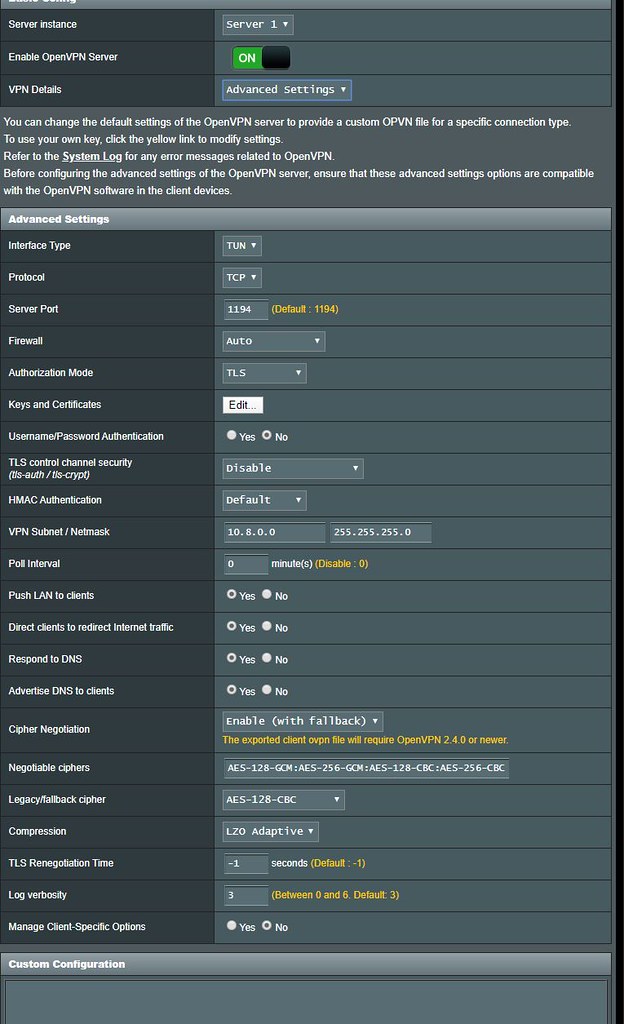Image resolution: width=624 pixels, height=1024 pixels.
Task: Select No for Push LAN to clients
Action: coord(267,594)
